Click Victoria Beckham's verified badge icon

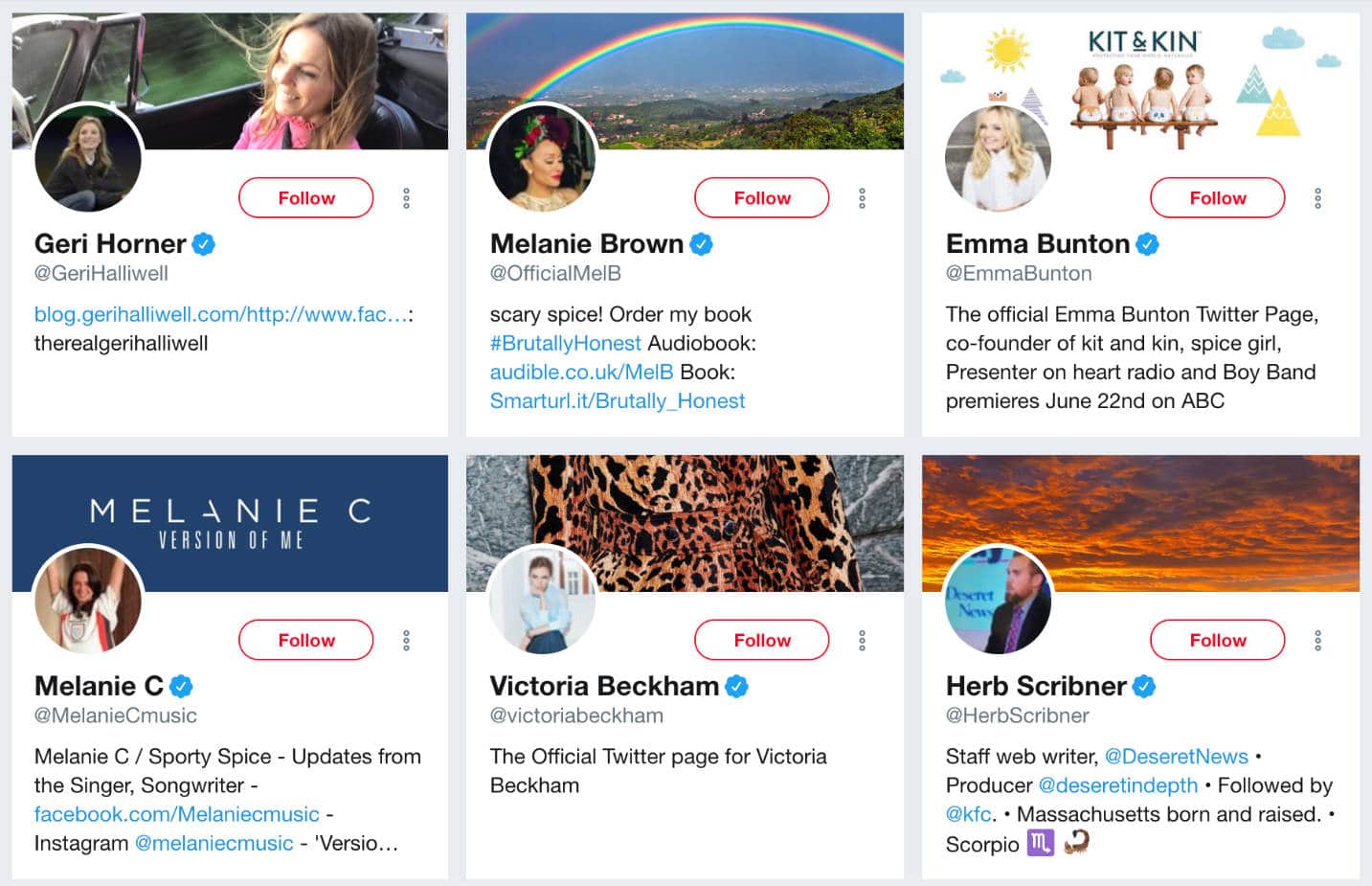[736, 687]
